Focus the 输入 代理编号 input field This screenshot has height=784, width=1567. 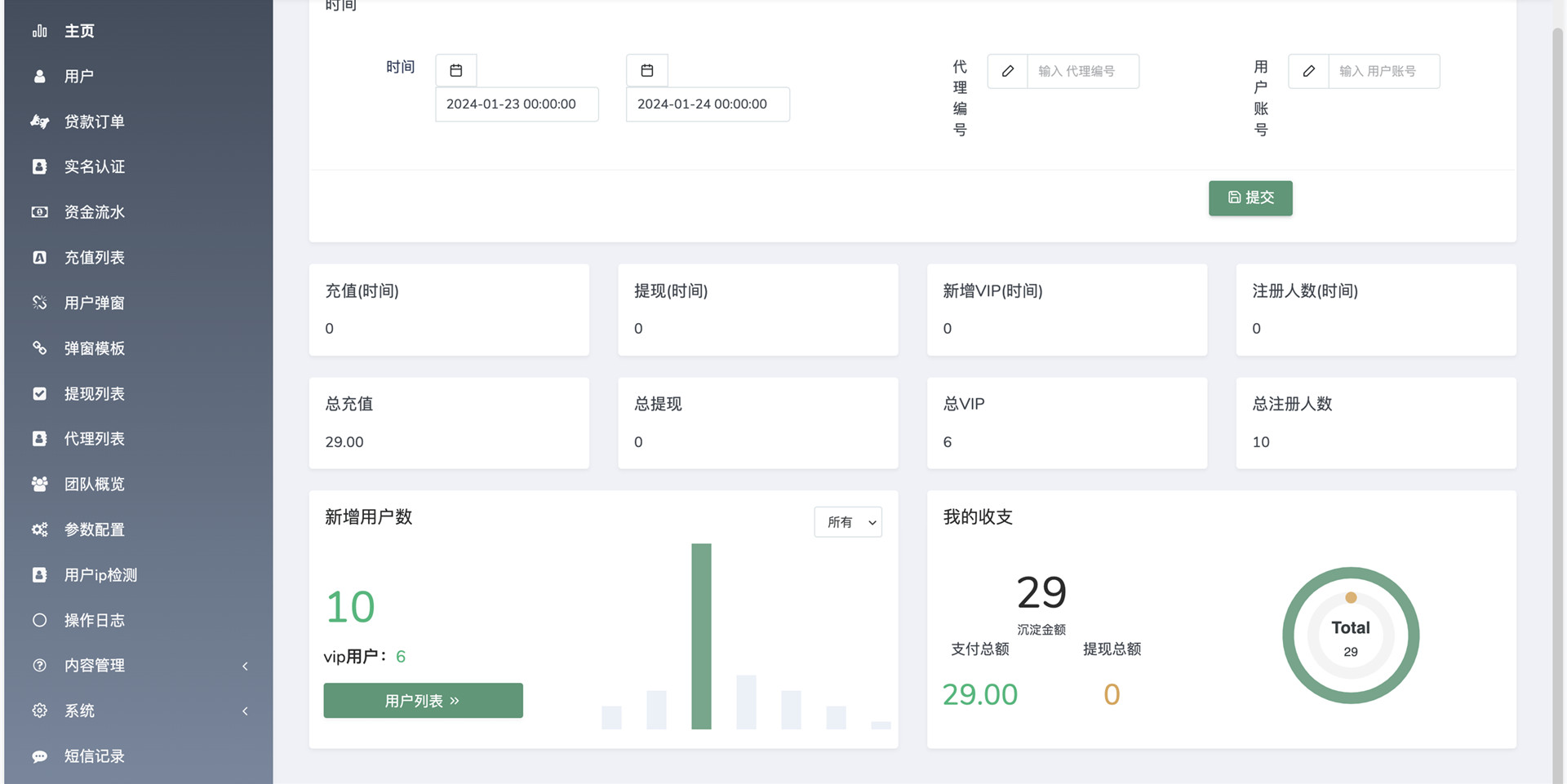click(1083, 71)
